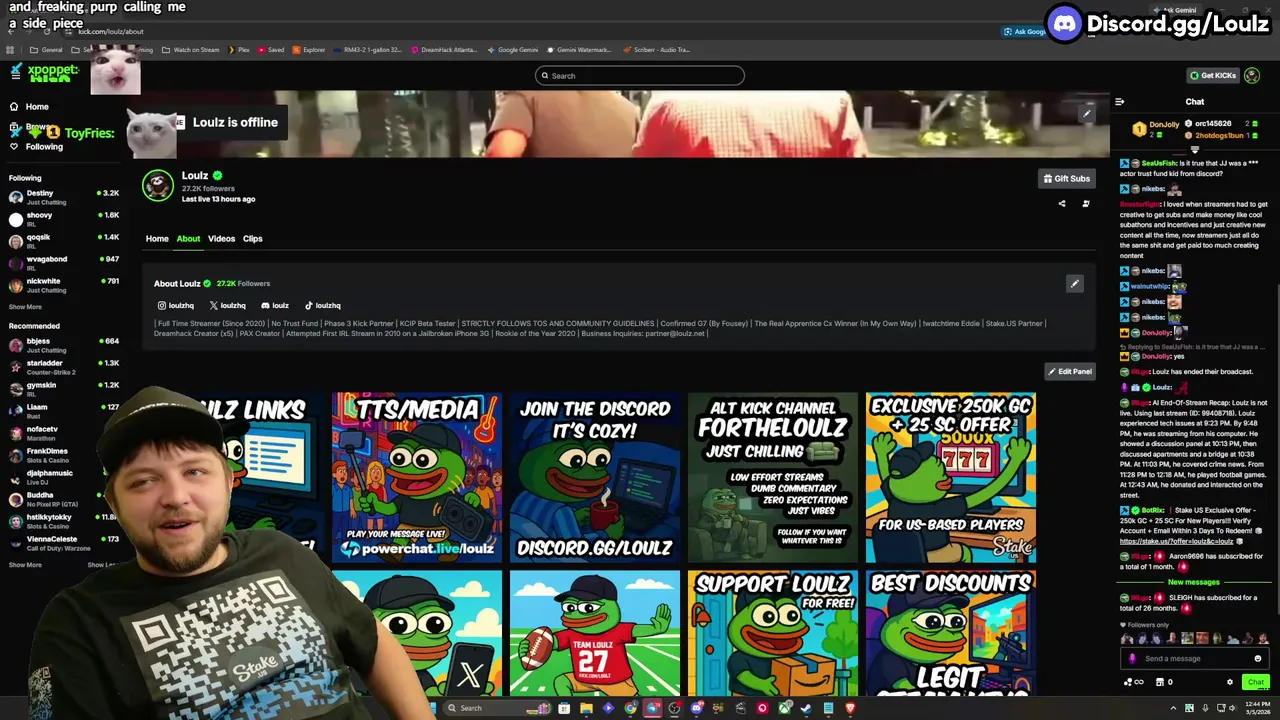Open the Best Discounts panel image

pos(951,633)
